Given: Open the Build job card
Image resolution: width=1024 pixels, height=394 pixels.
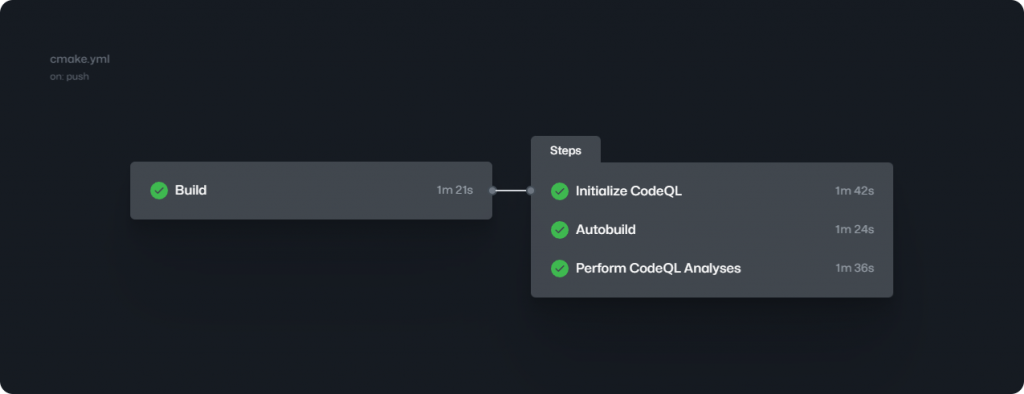Looking at the screenshot, I should (x=311, y=191).
